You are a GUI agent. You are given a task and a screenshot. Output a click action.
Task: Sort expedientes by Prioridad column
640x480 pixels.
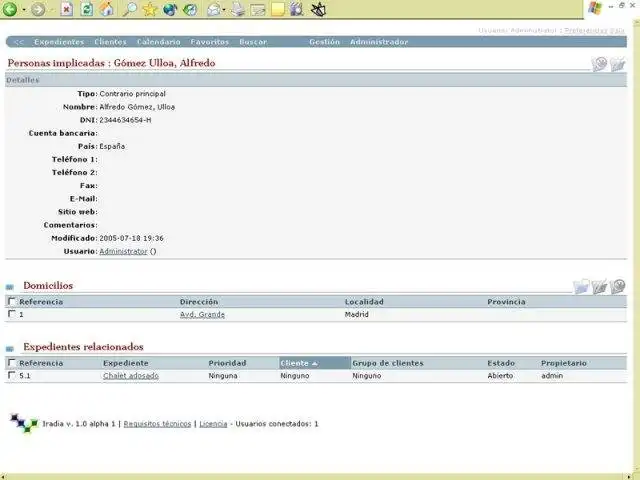tap(227, 363)
